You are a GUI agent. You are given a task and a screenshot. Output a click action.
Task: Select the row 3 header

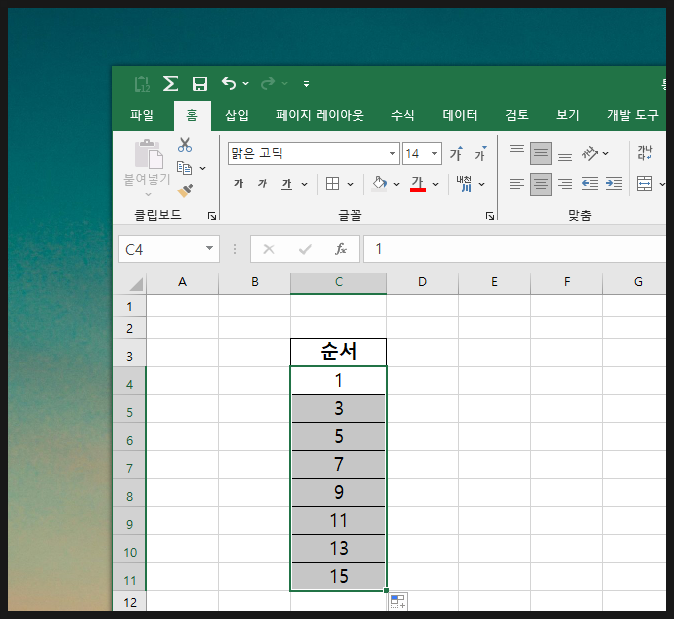point(129,353)
